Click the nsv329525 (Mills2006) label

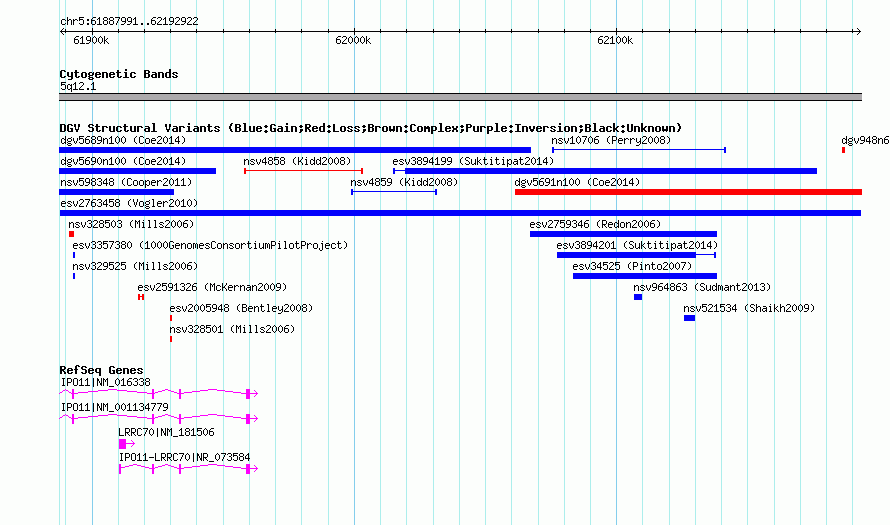pyautogui.click(x=135, y=266)
